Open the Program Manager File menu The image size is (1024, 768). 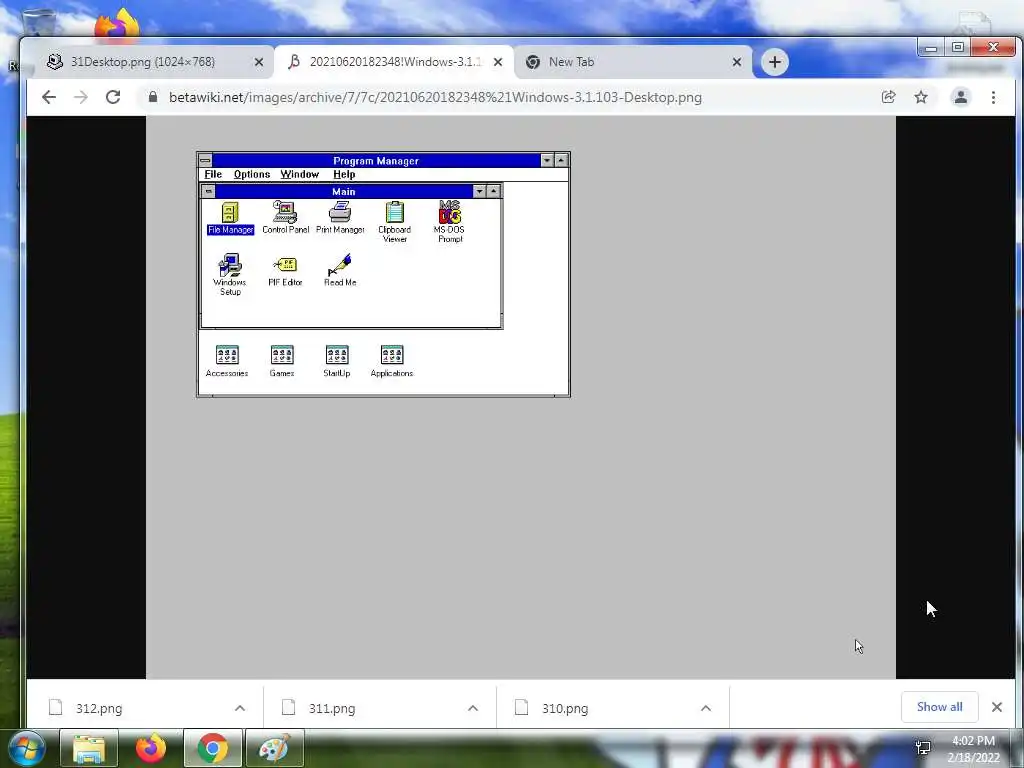pyautogui.click(x=213, y=174)
